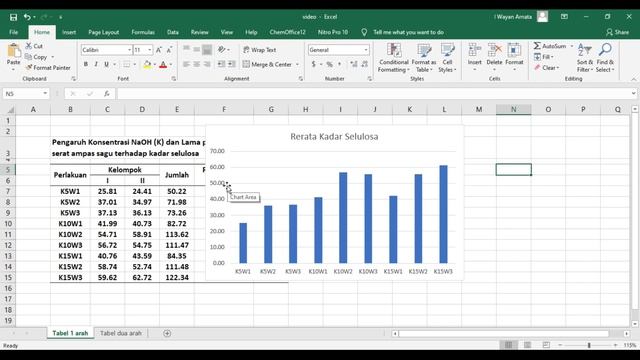Toggle Middle Align
Image resolution: width=640 pixels, height=360 pixels.
pos(197,49)
